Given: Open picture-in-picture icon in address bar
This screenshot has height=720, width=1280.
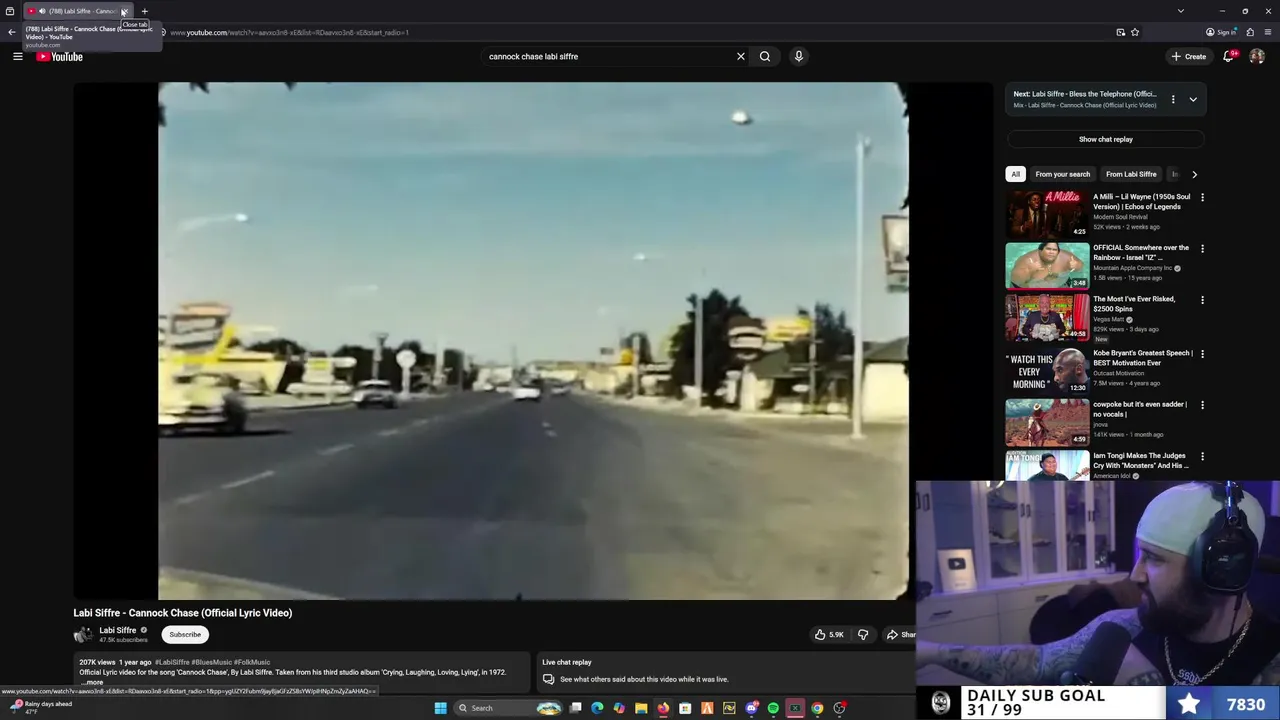Looking at the screenshot, I should click(x=1121, y=32).
